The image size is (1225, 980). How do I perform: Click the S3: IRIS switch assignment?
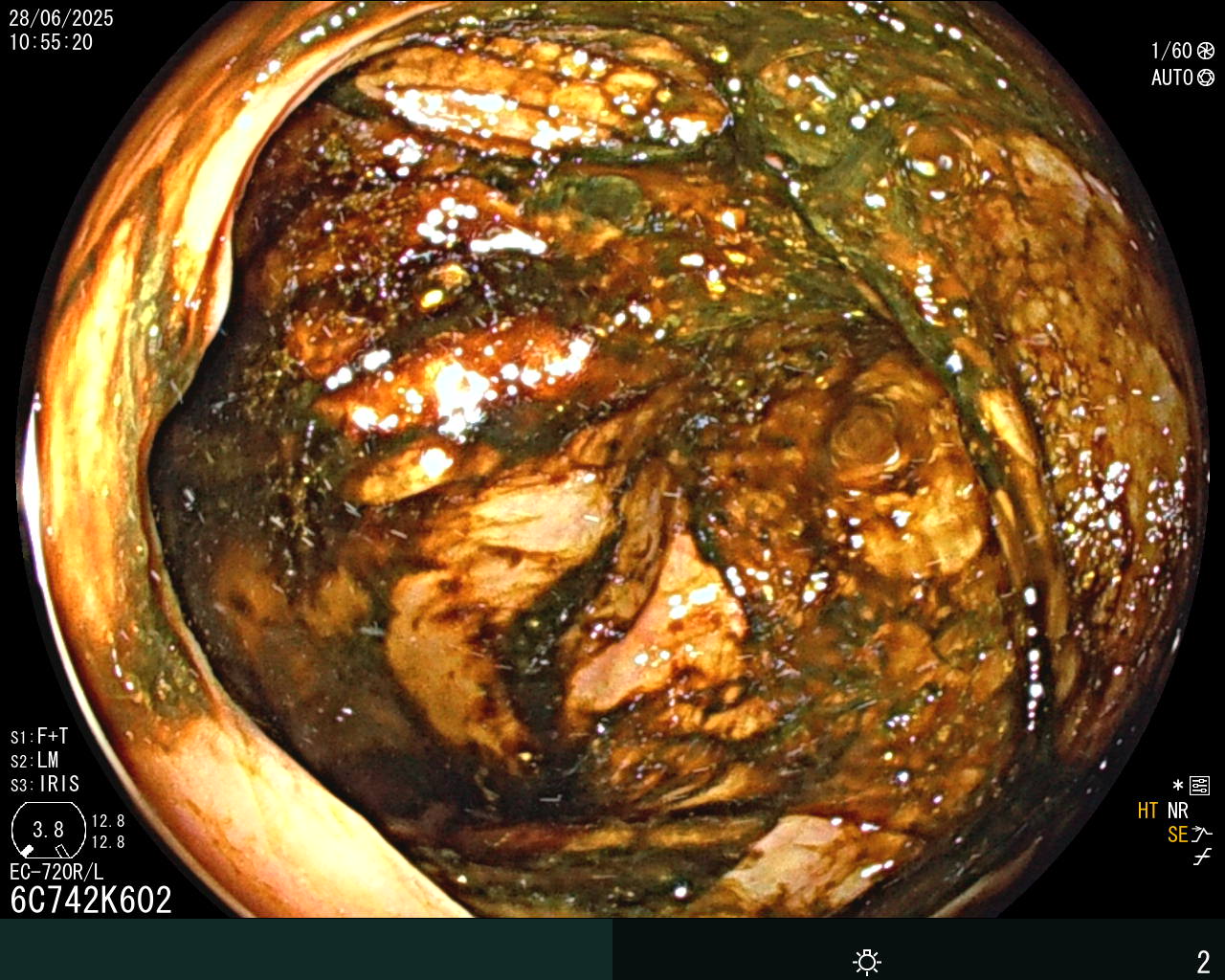[x=45, y=784]
